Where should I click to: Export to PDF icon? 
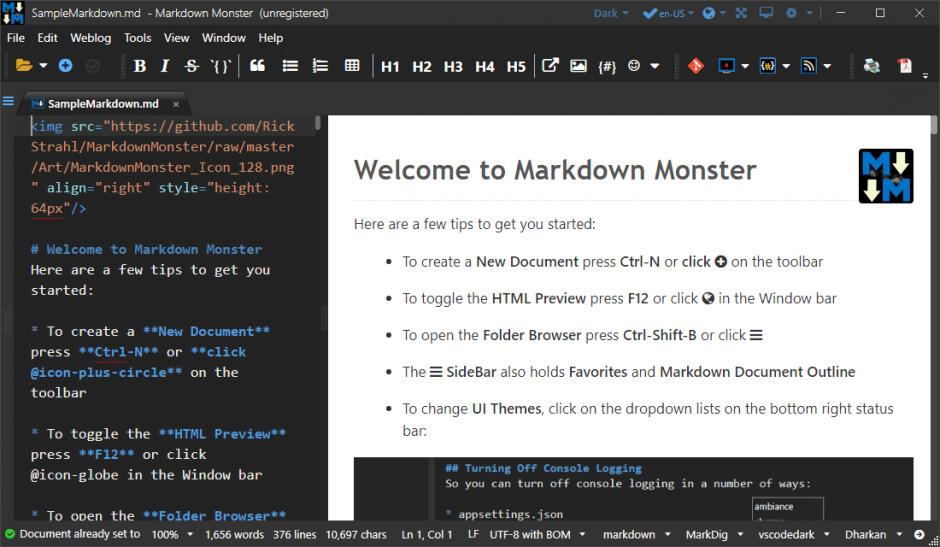(x=905, y=65)
